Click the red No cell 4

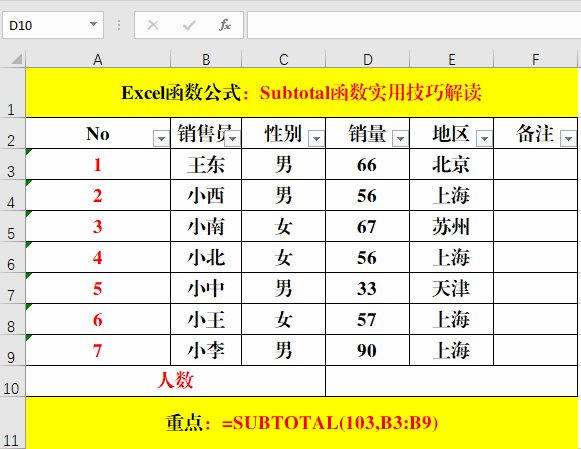tap(98, 257)
